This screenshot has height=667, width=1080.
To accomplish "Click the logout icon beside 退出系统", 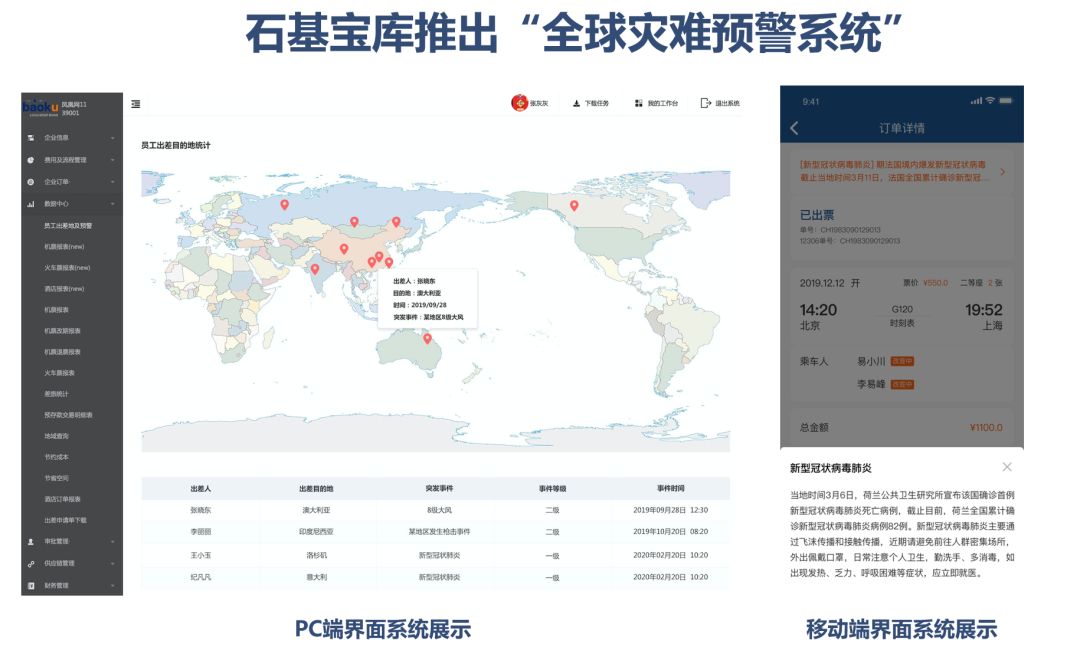I will pyautogui.click(x=705, y=103).
